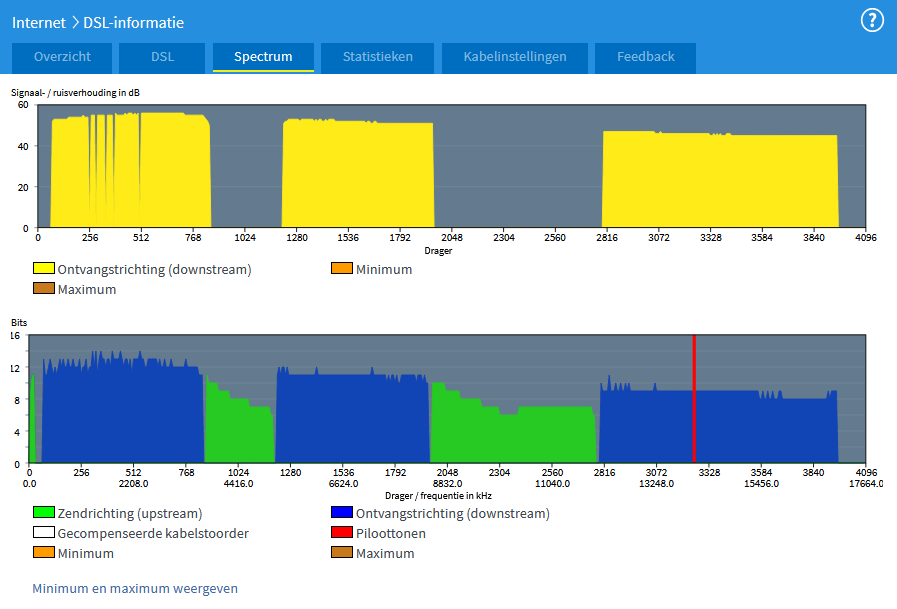Switch to the Overzicht tab
Viewport: 897px width, 609px height.
tap(62, 57)
